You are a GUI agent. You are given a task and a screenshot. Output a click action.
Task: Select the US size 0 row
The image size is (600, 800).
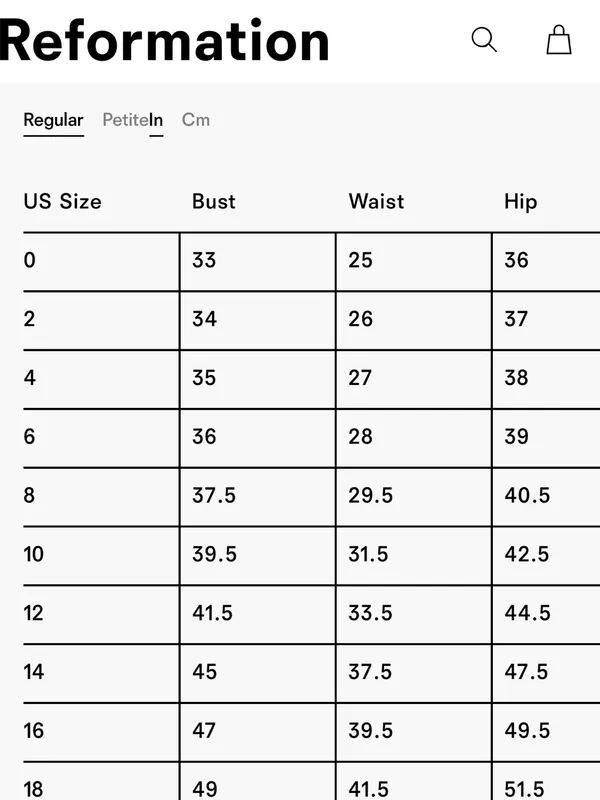pos(312,262)
